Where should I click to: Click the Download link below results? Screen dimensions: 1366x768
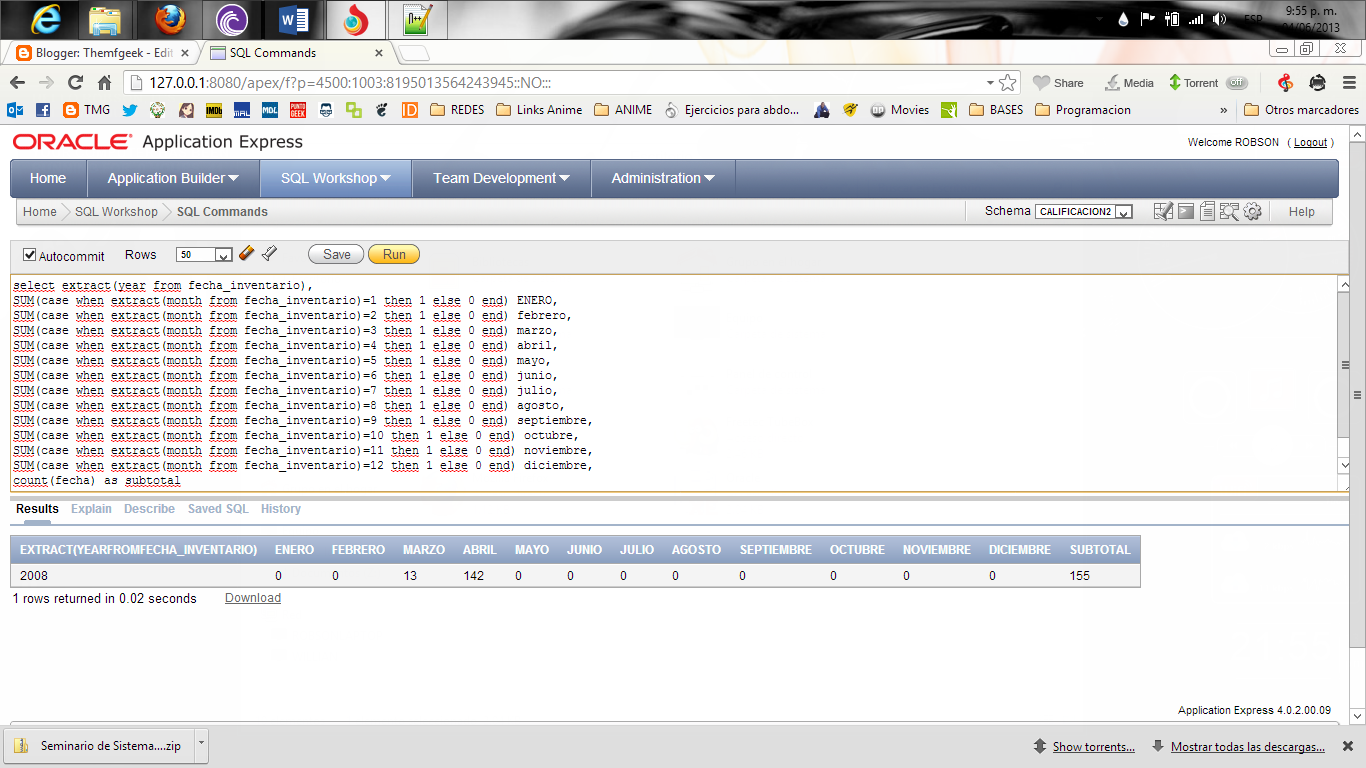point(252,597)
